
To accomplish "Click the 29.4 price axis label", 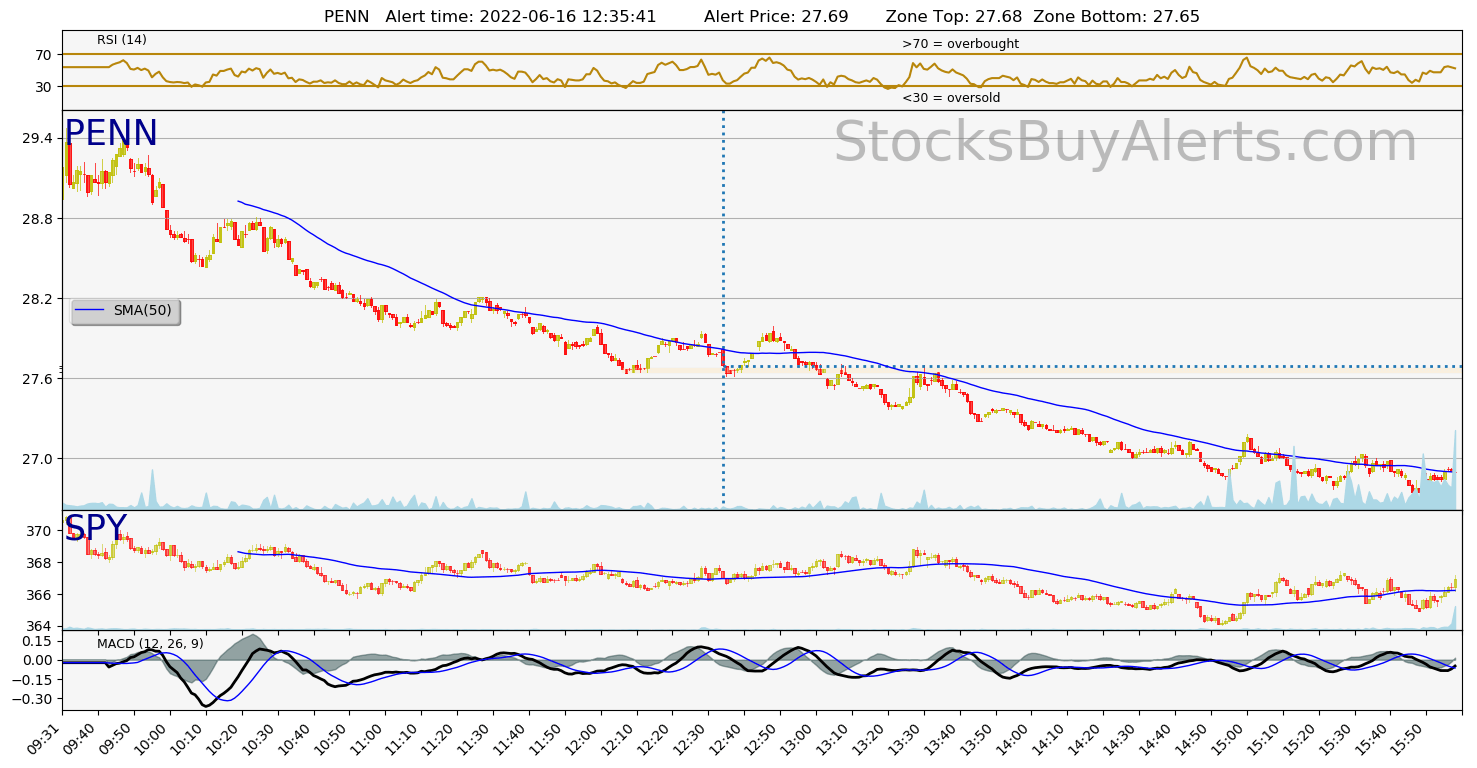I will pos(39,138).
